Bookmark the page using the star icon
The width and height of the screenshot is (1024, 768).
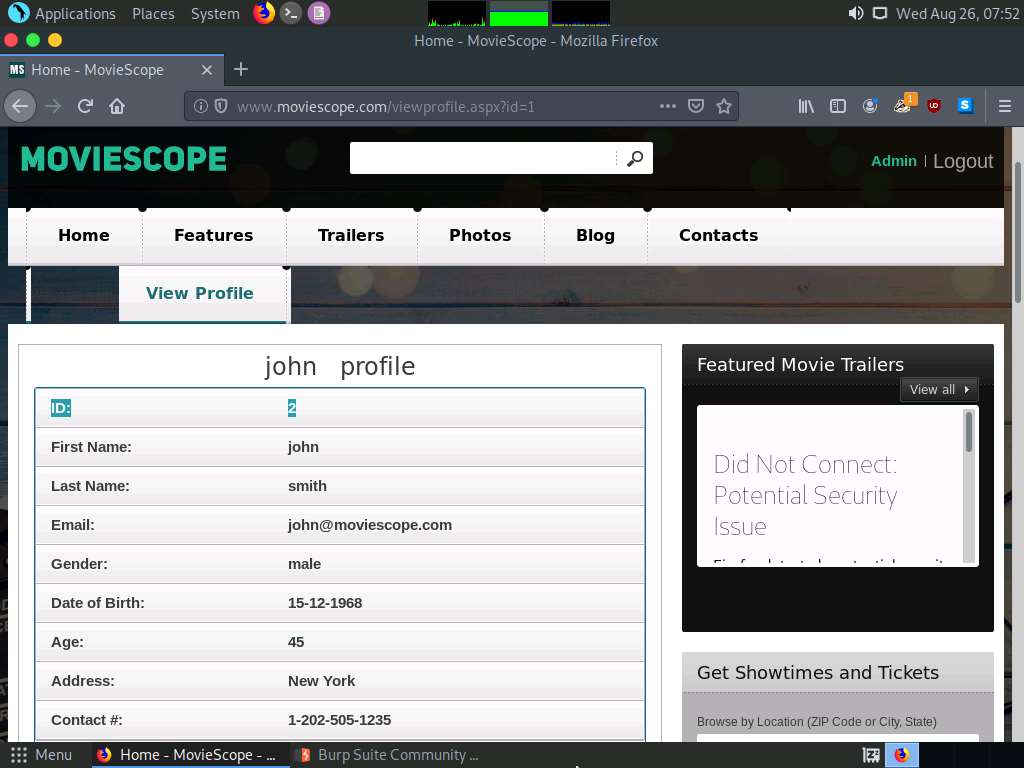724,106
